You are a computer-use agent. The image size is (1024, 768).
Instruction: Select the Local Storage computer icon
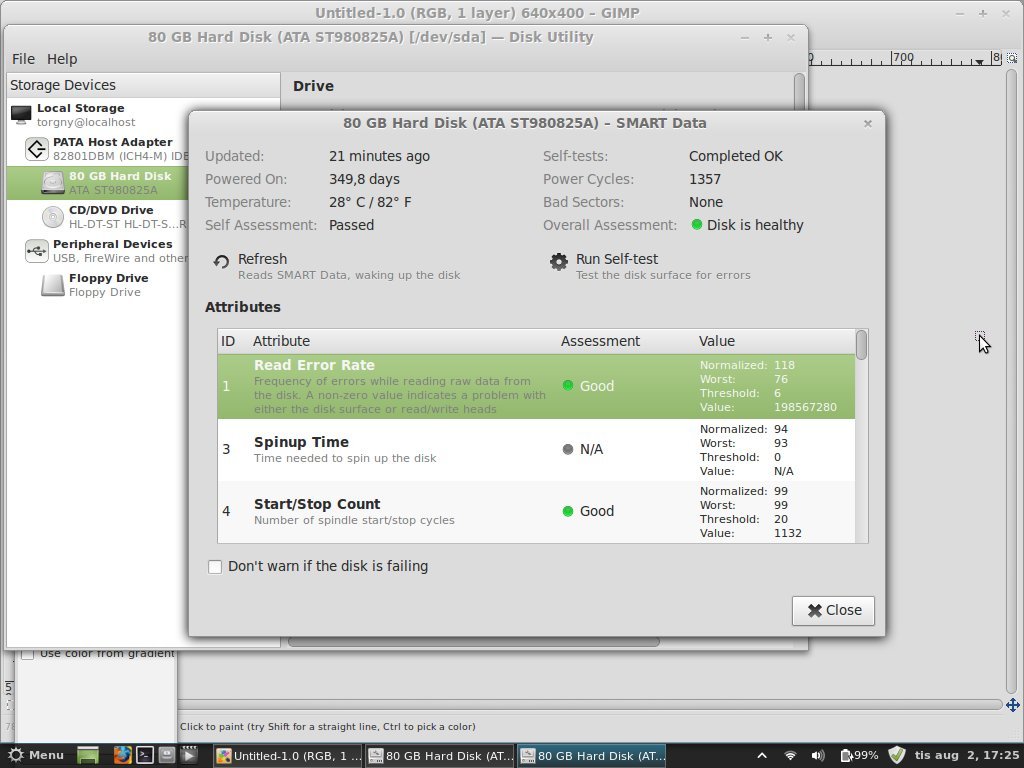coord(21,115)
